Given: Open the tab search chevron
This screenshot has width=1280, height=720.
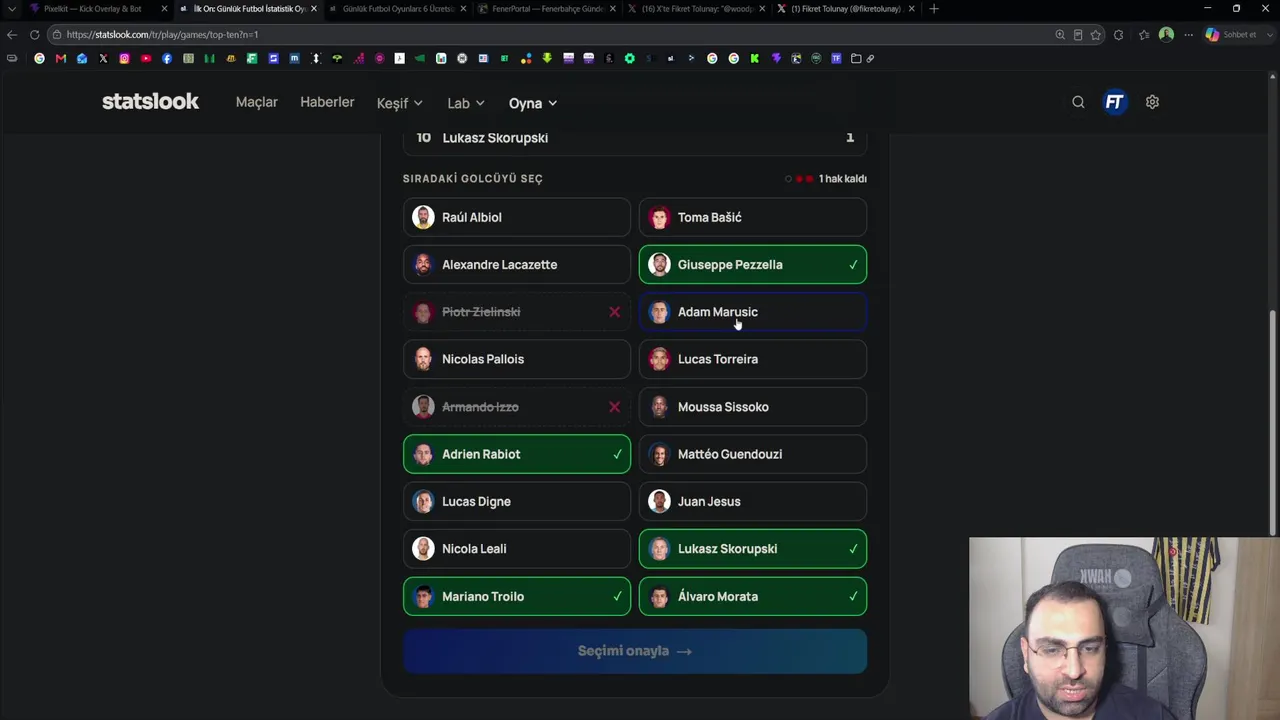Looking at the screenshot, I should (12, 9).
